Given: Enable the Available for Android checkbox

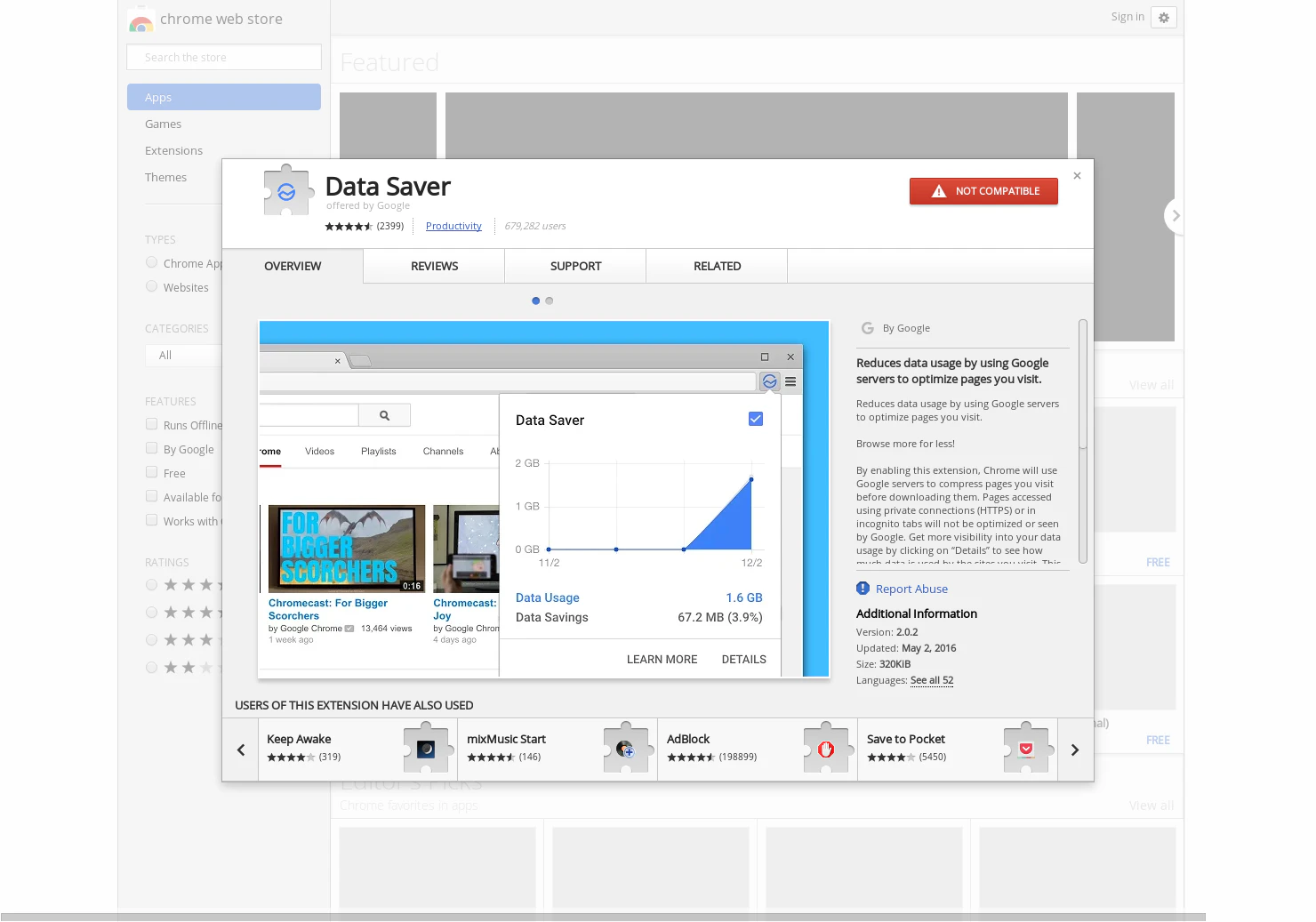Looking at the screenshot, I should click(x=152, y=496).
